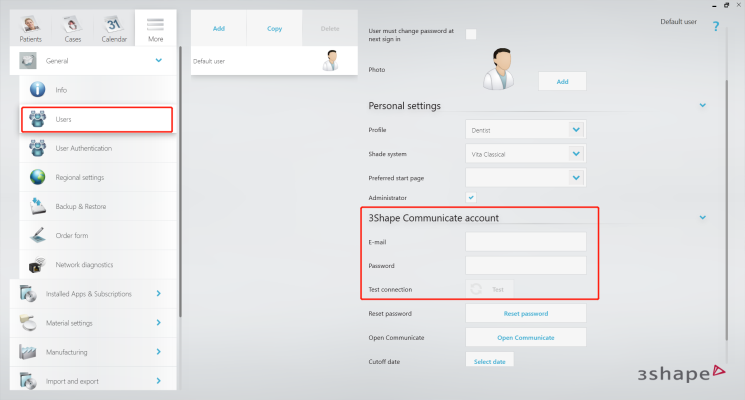Click the large user photo avatar
Image resolution: width=745 pixels, height=400 pixels.
click(x=499, y=69)
